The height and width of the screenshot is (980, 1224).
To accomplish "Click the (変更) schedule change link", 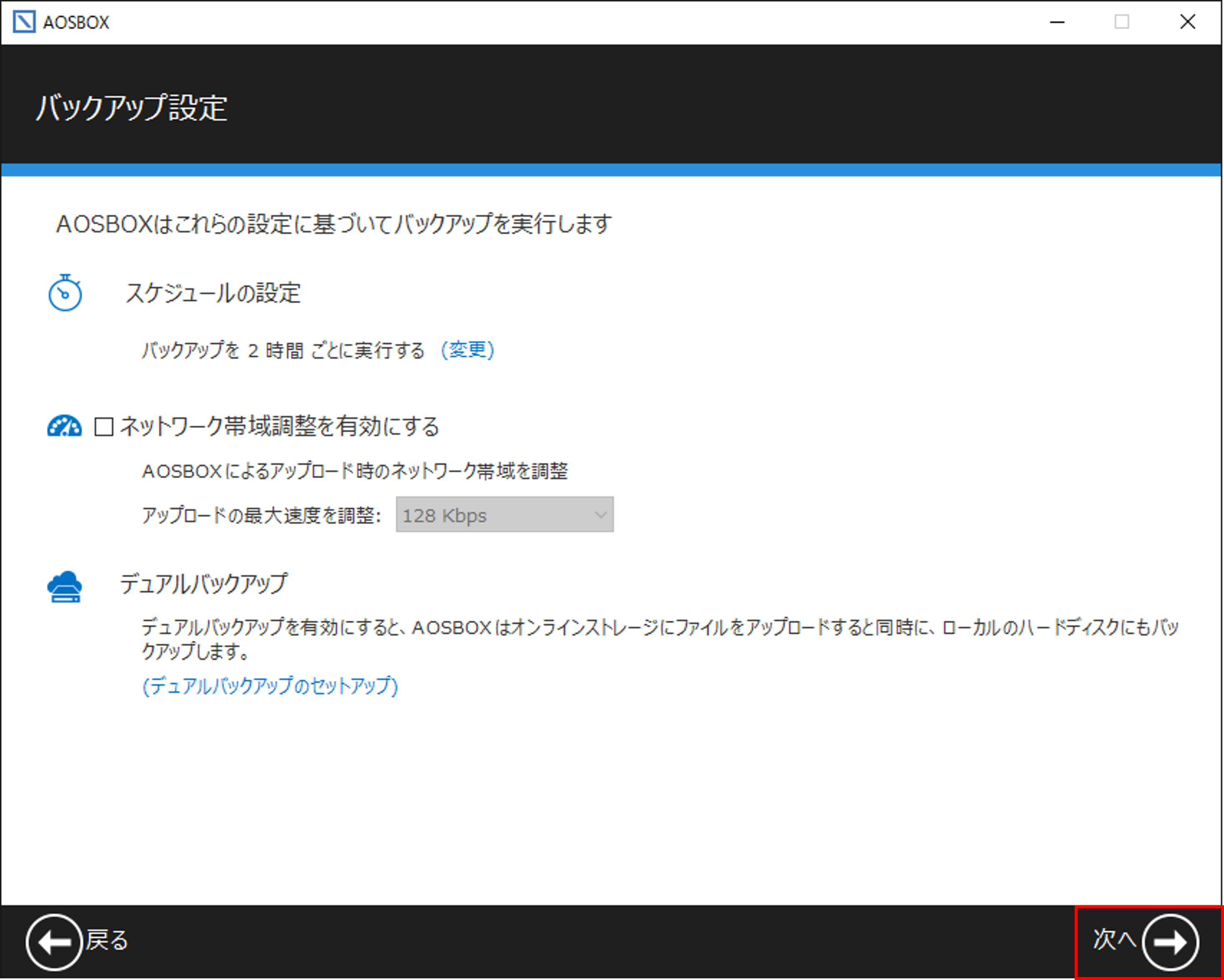I will click(x=468, y=350).
